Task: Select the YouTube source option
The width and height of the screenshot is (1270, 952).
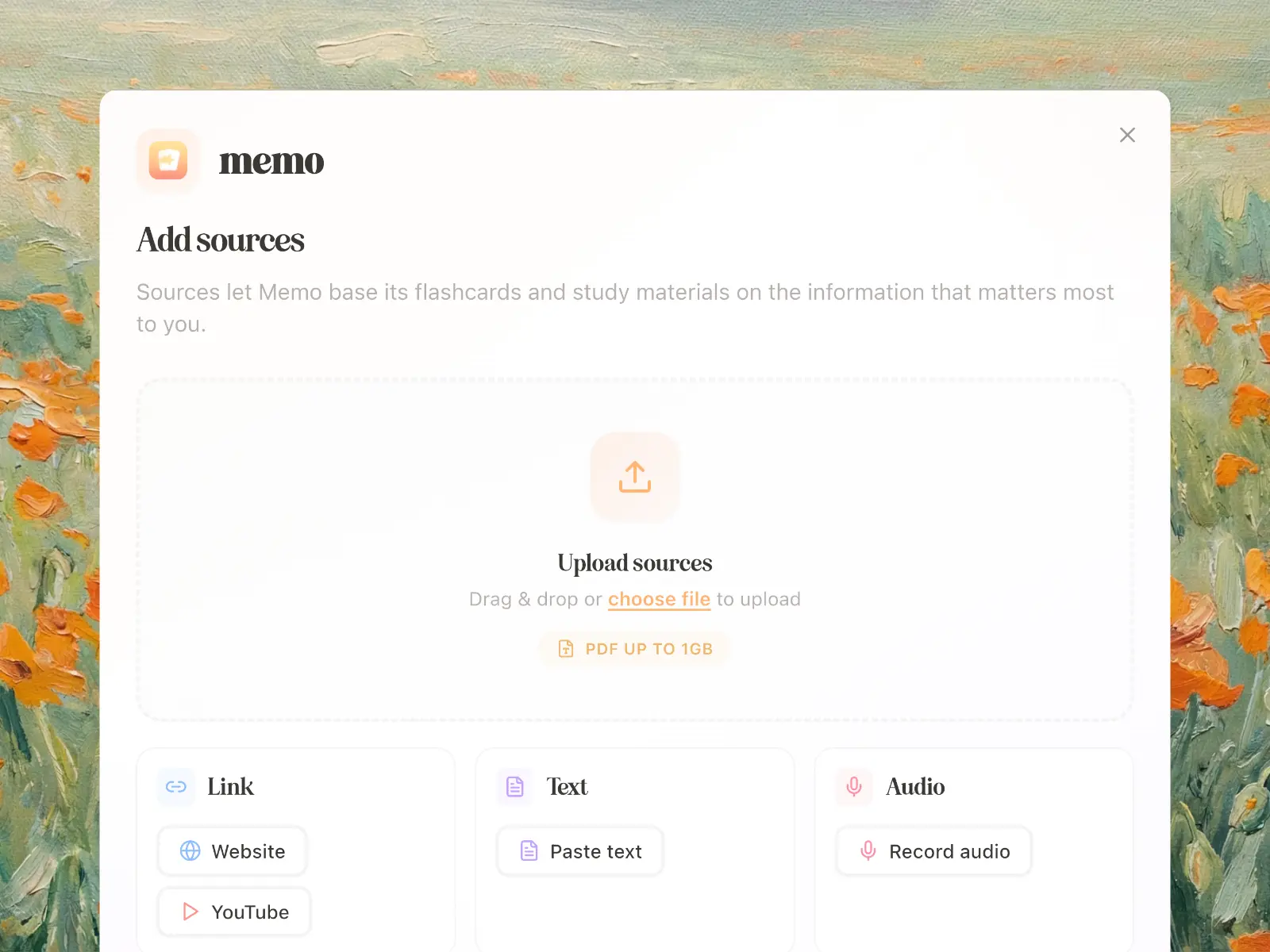Action: (233, 912)
